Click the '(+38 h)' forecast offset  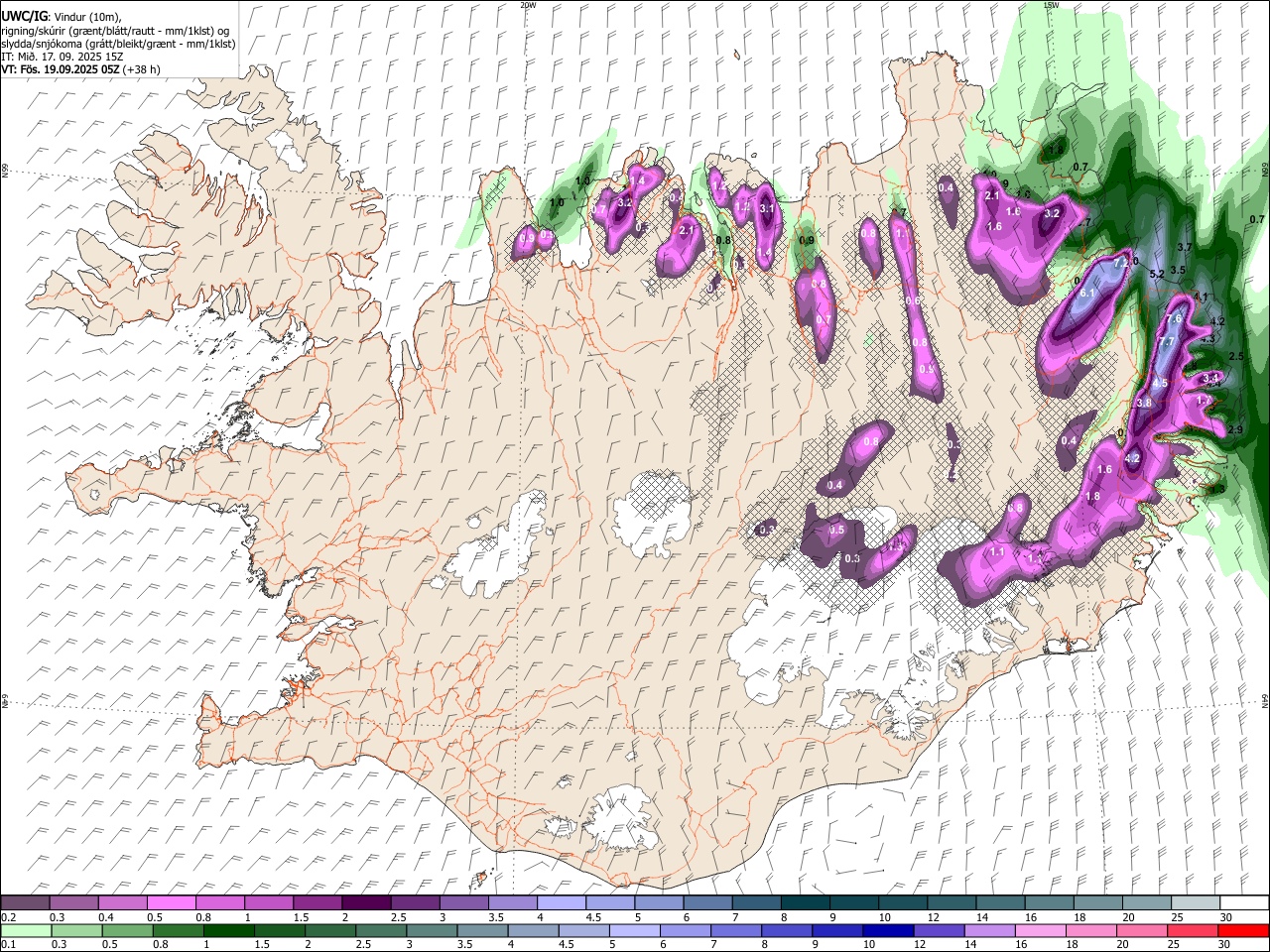tap(143, 69)
